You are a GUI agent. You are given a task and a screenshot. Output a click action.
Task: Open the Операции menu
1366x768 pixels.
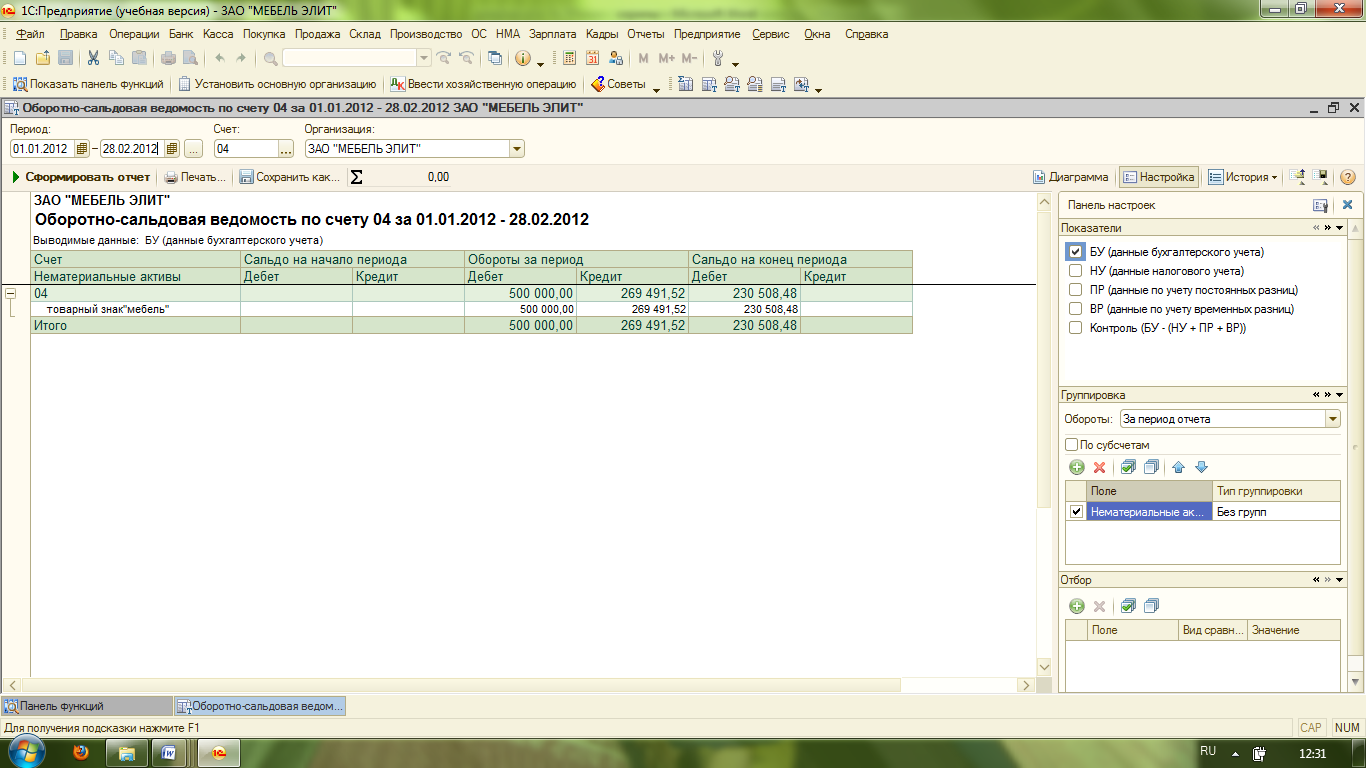(134, 34)
